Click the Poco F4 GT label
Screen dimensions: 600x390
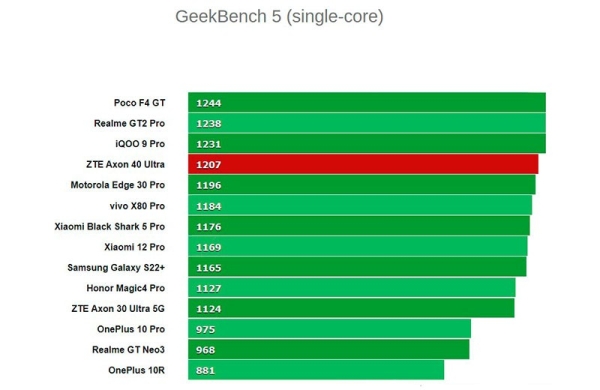pyautogui.click(x=139, y=103)
